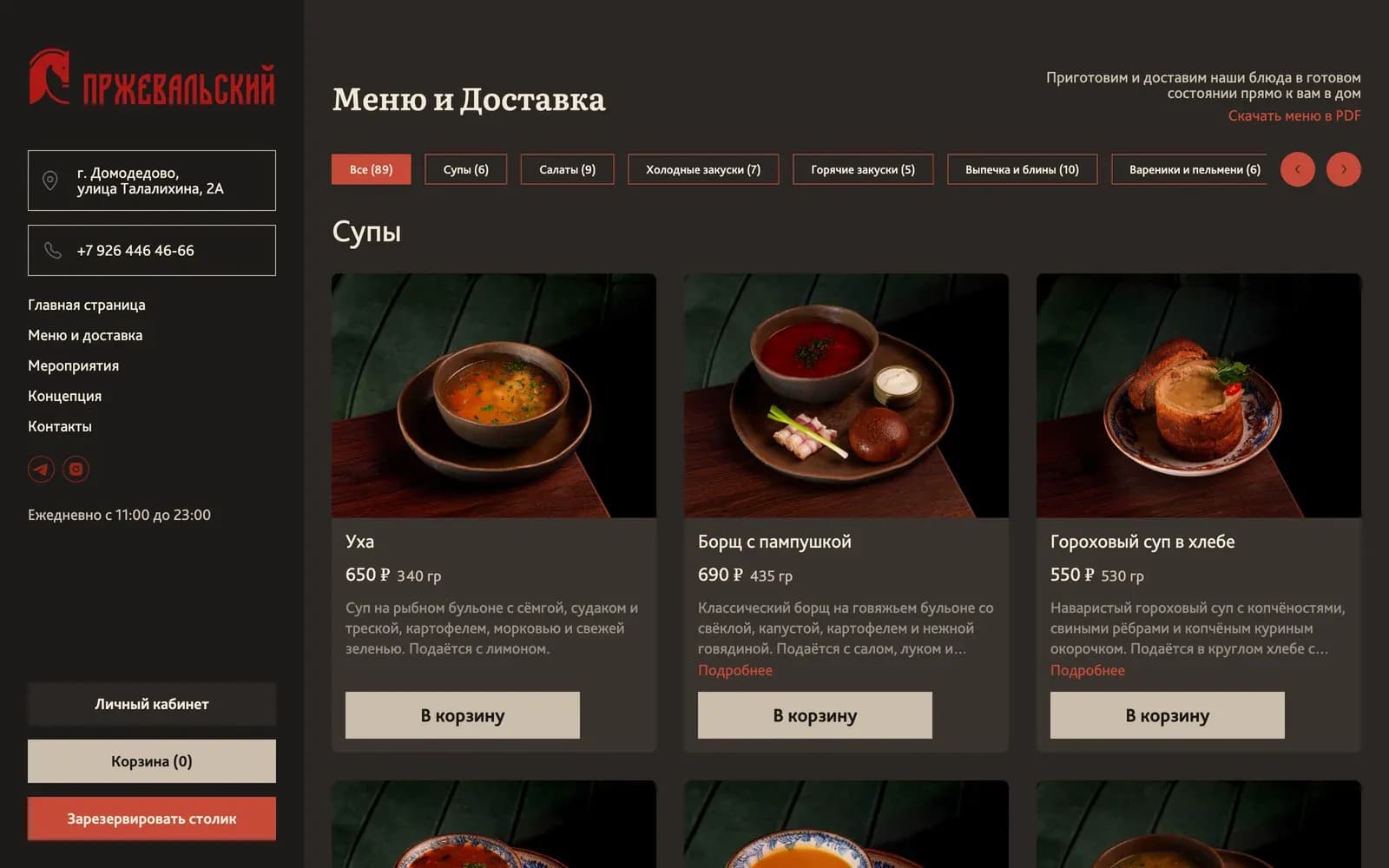Open the Гороховый суп в хлебе photo
1389x868 pixels.
tap(1199, 396)
